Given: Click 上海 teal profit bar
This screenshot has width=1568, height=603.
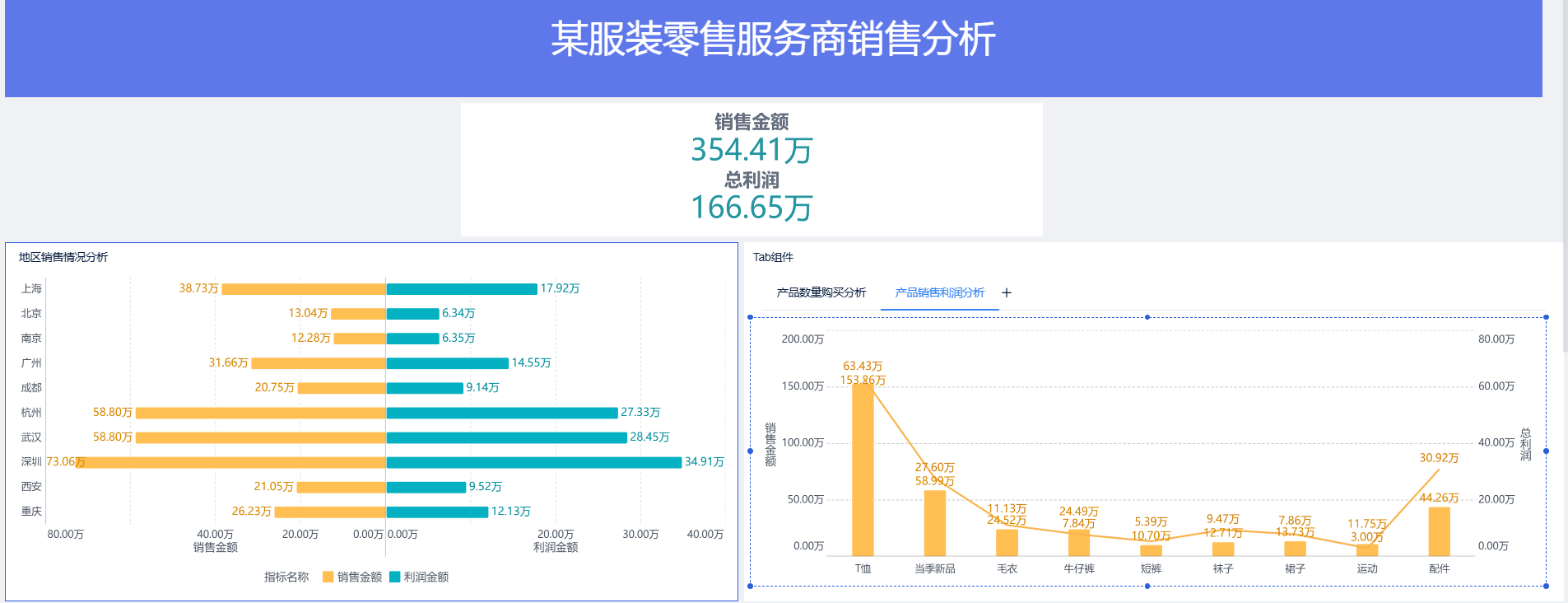Looking at the screenshot, I should click(461, 289).
